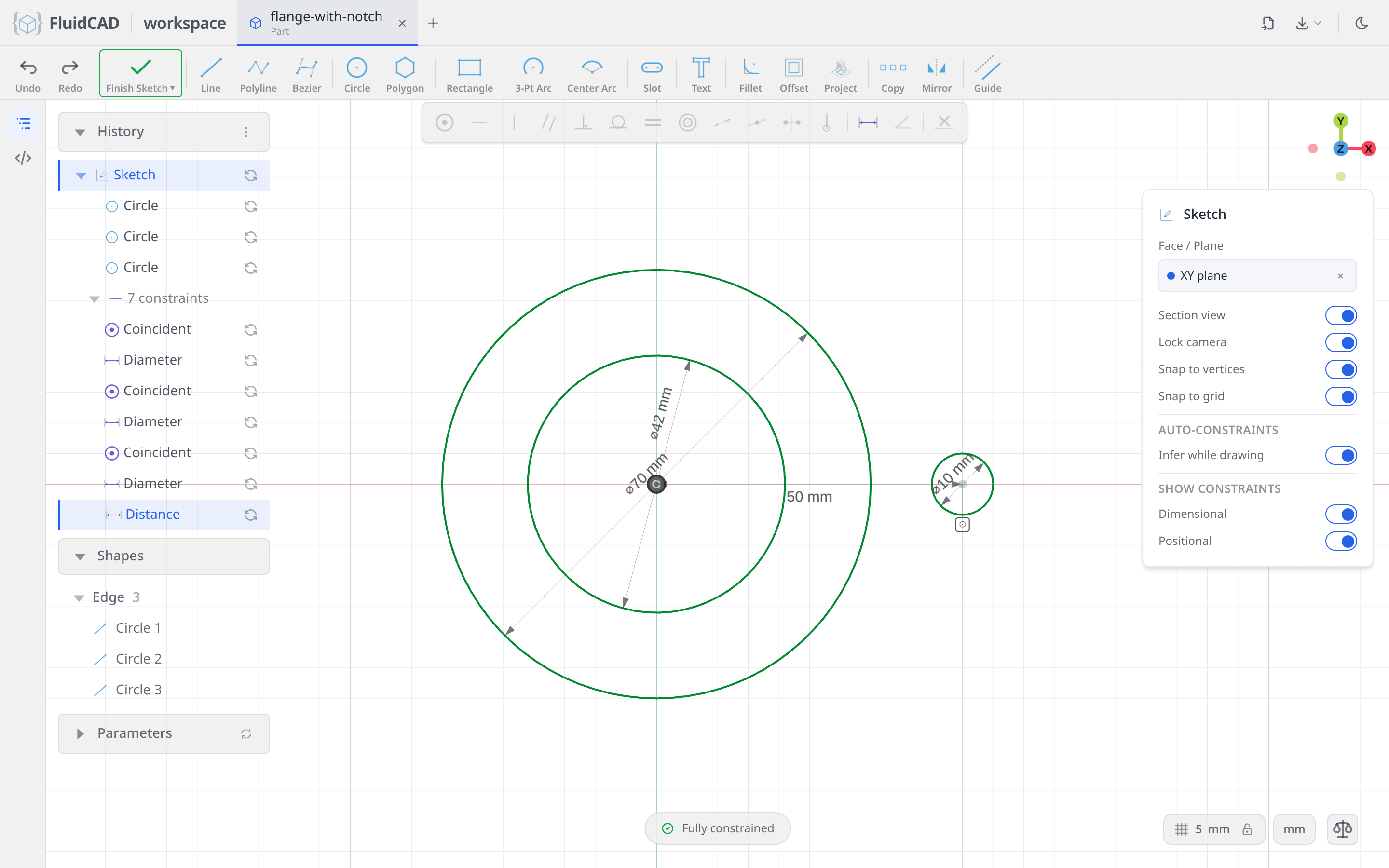1389x868 pixels.
Task: Switch to flange-with-notch tab
Action: coord(326,23)
